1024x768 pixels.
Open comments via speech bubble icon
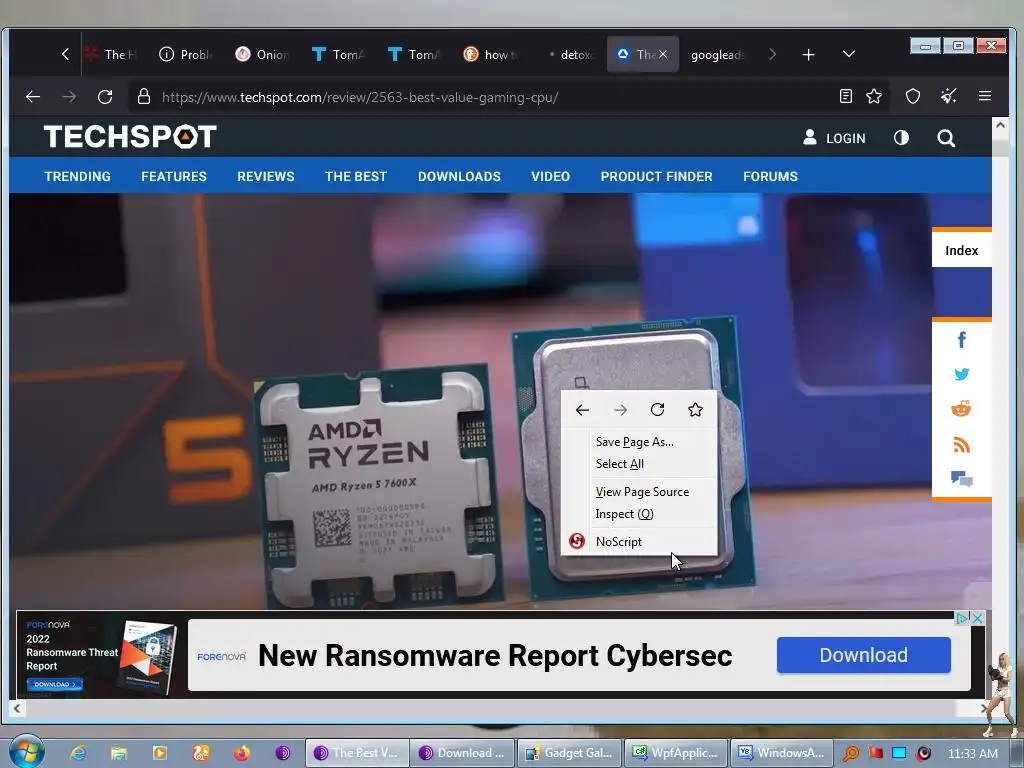coord(961,479)
